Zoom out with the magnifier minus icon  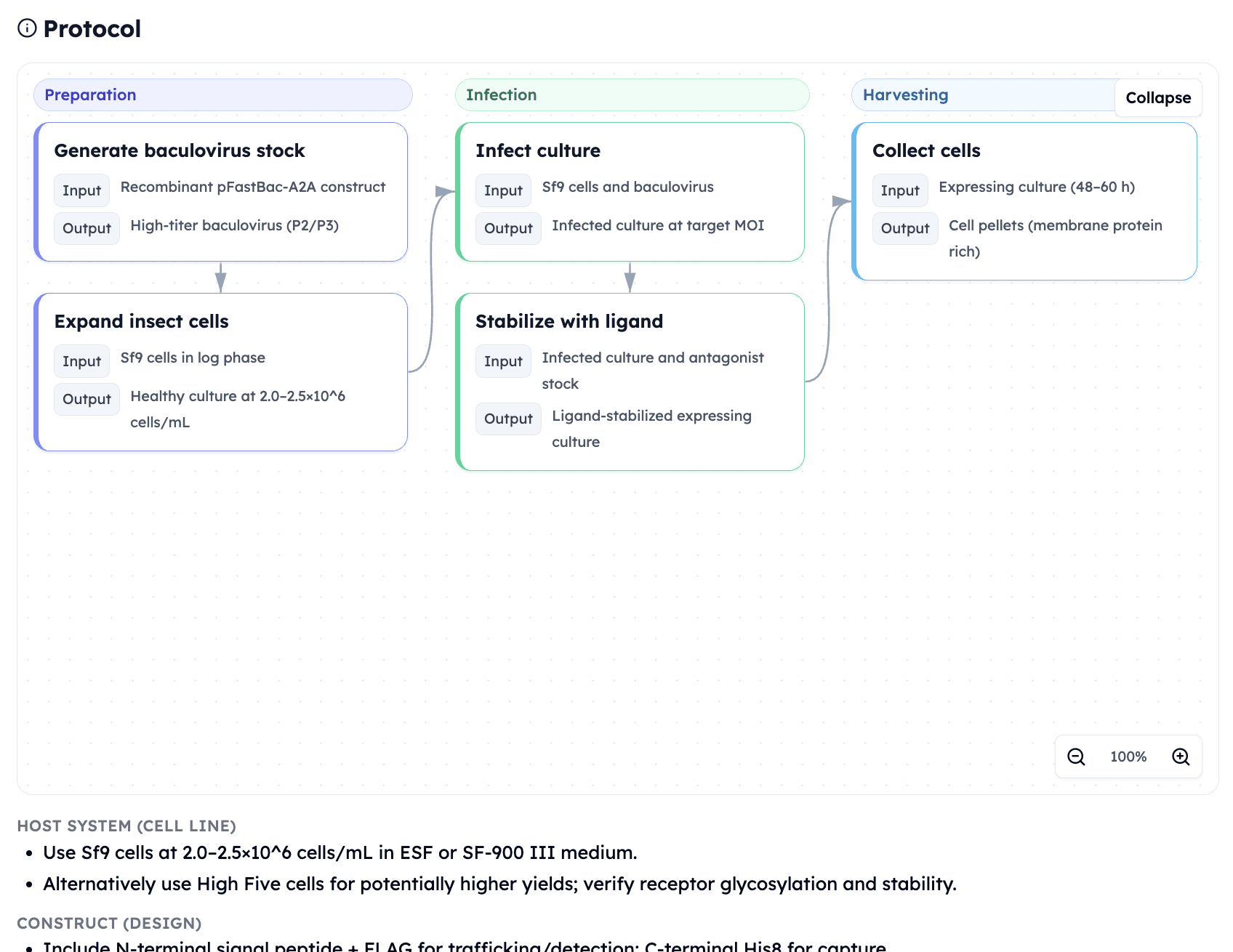1075,757
